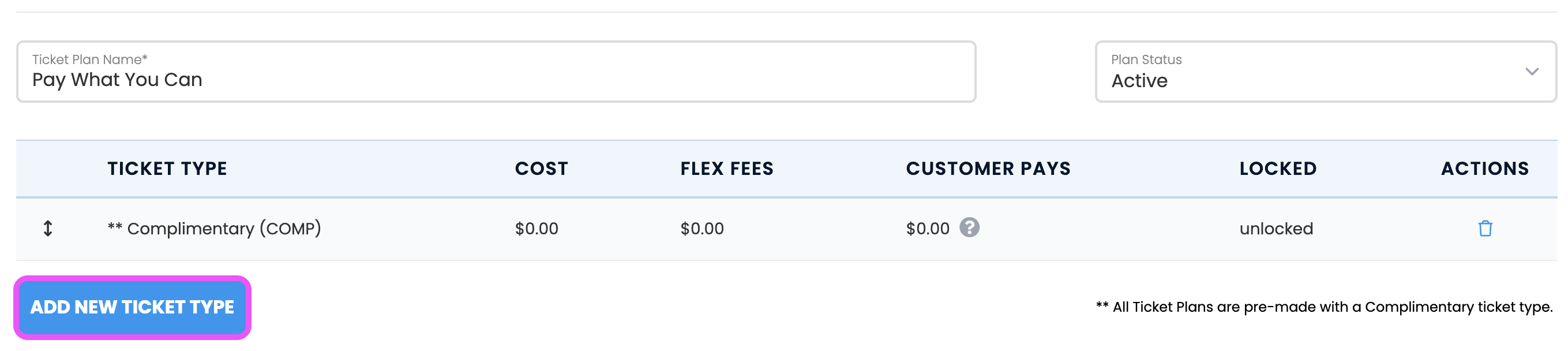Click the question mark help icon
Image resolution: width=1568 pixels, height=351 pixels.
click(x=969, y=227)
